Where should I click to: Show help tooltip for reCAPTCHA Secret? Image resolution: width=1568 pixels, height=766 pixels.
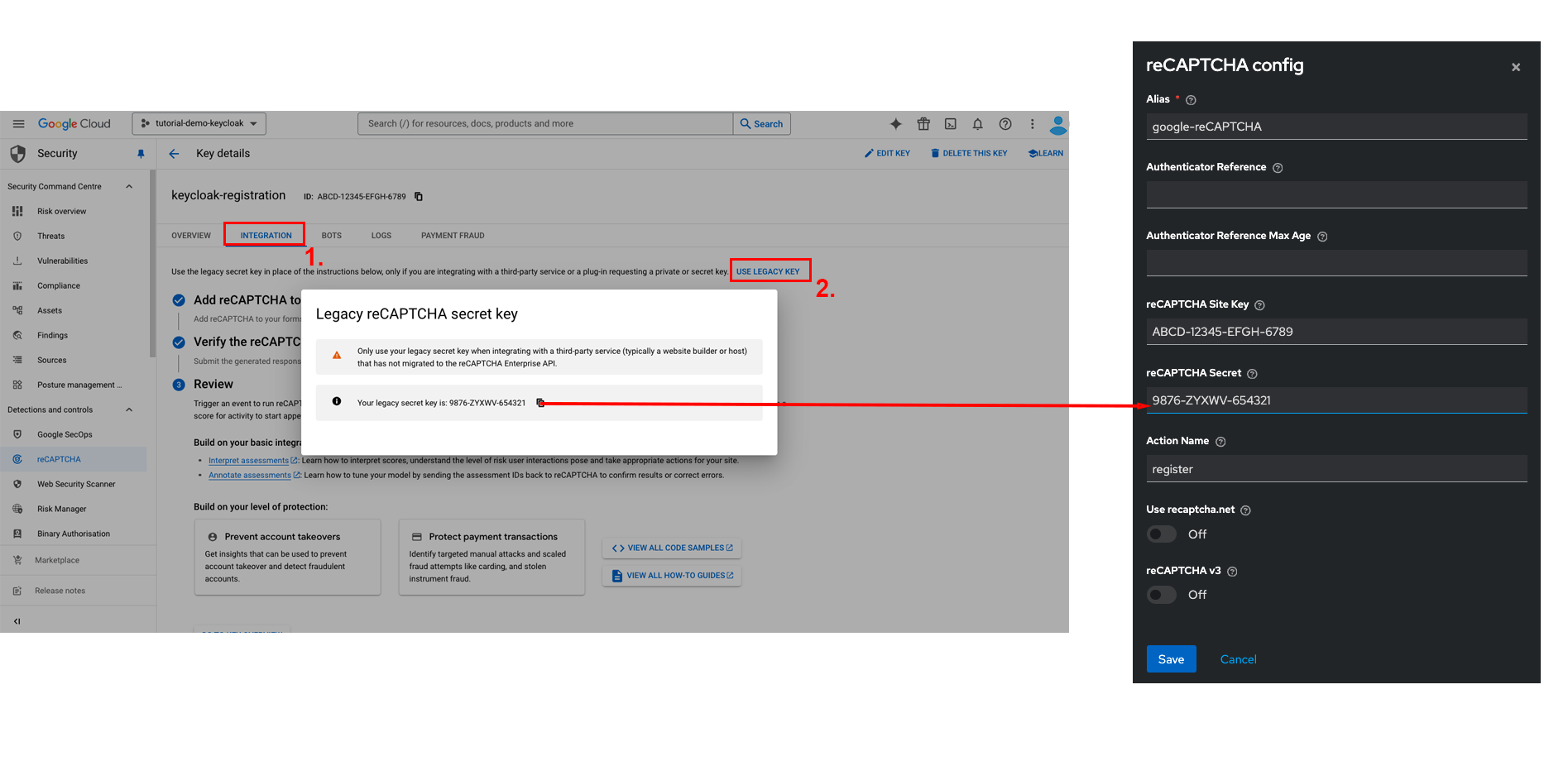1252,374
